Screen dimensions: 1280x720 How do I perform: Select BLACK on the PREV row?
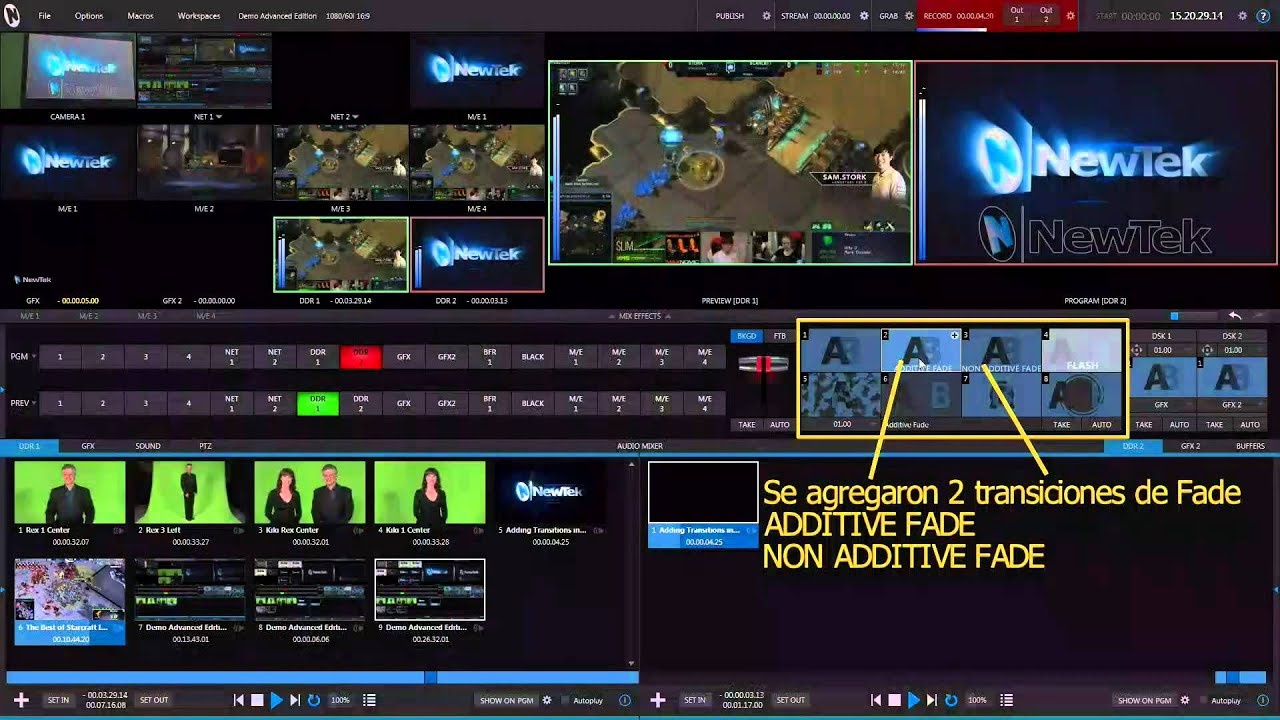(x=533, y=403)
